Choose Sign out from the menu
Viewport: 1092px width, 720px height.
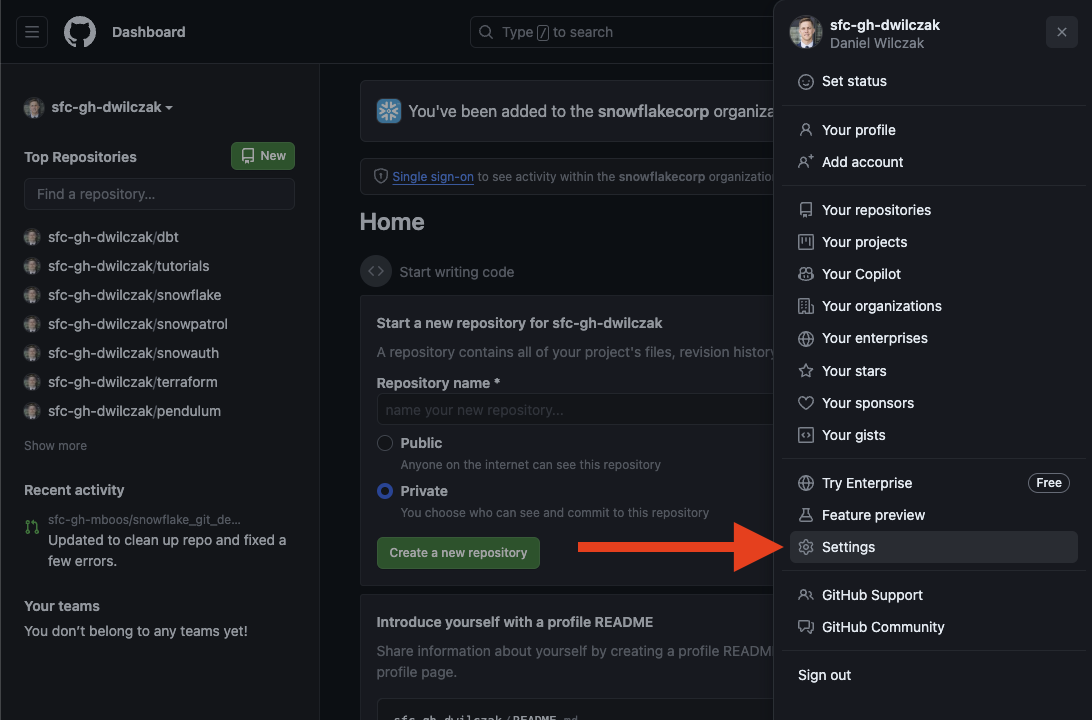tap(825, 675)
